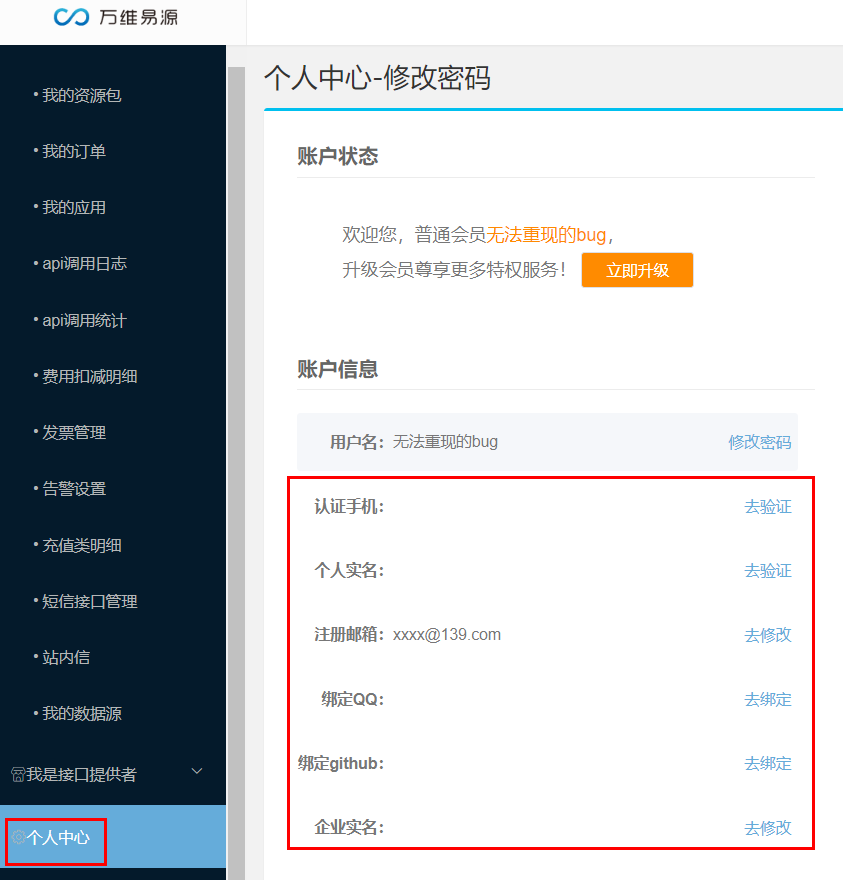Click 去验证 next to 个人实名
Viewport: 843px width, 880px height.
click(x=768, y=571)
